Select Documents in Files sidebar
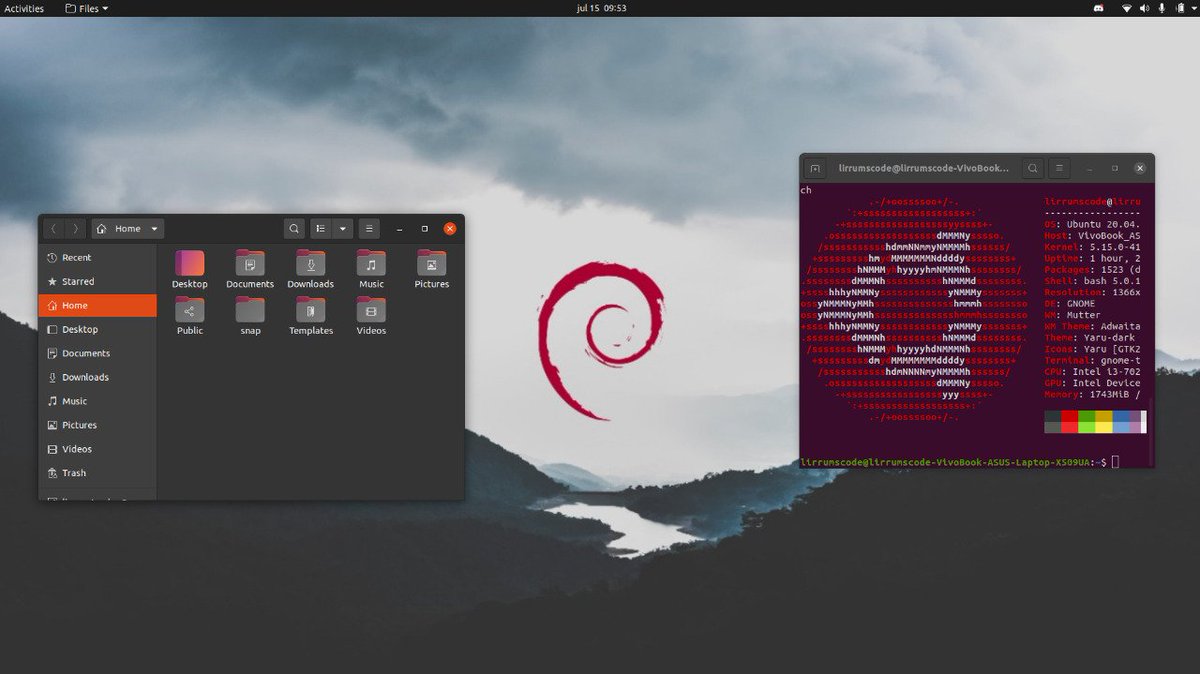Image resolution: width=1200 pixels, height=674 pixels. click(x=97, y=353)
